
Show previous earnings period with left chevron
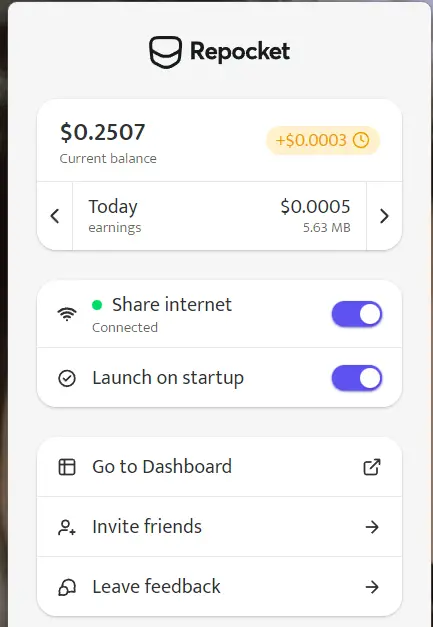tap(55, 216)
